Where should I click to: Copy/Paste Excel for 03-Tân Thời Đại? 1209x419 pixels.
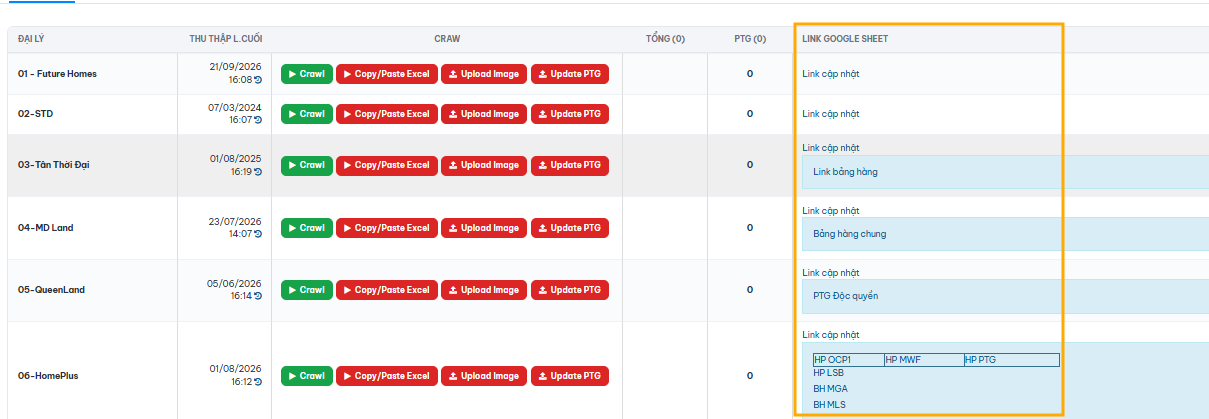[x=387, y=165]
